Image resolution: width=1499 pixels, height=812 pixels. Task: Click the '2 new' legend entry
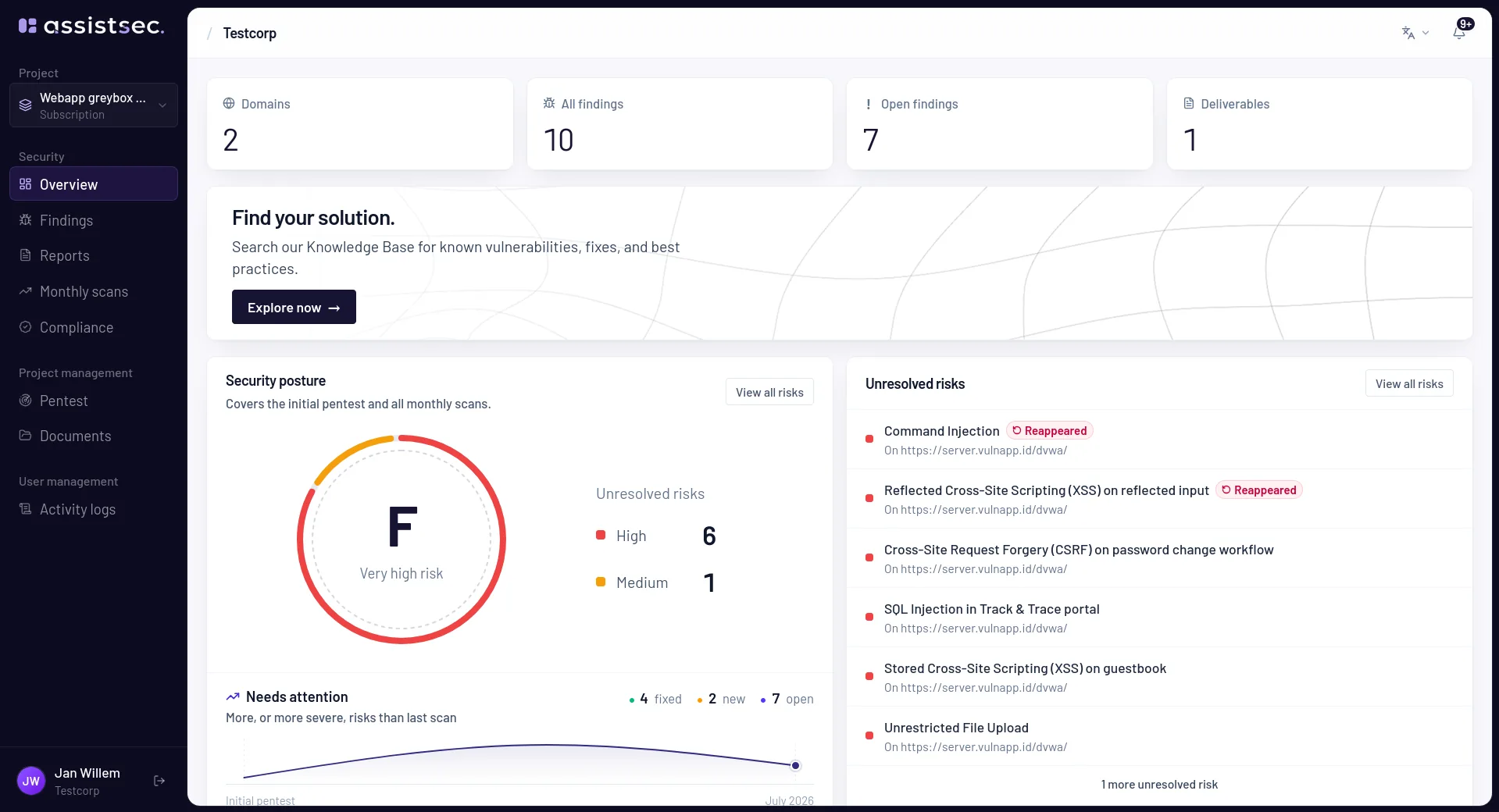tap(721, 699)
